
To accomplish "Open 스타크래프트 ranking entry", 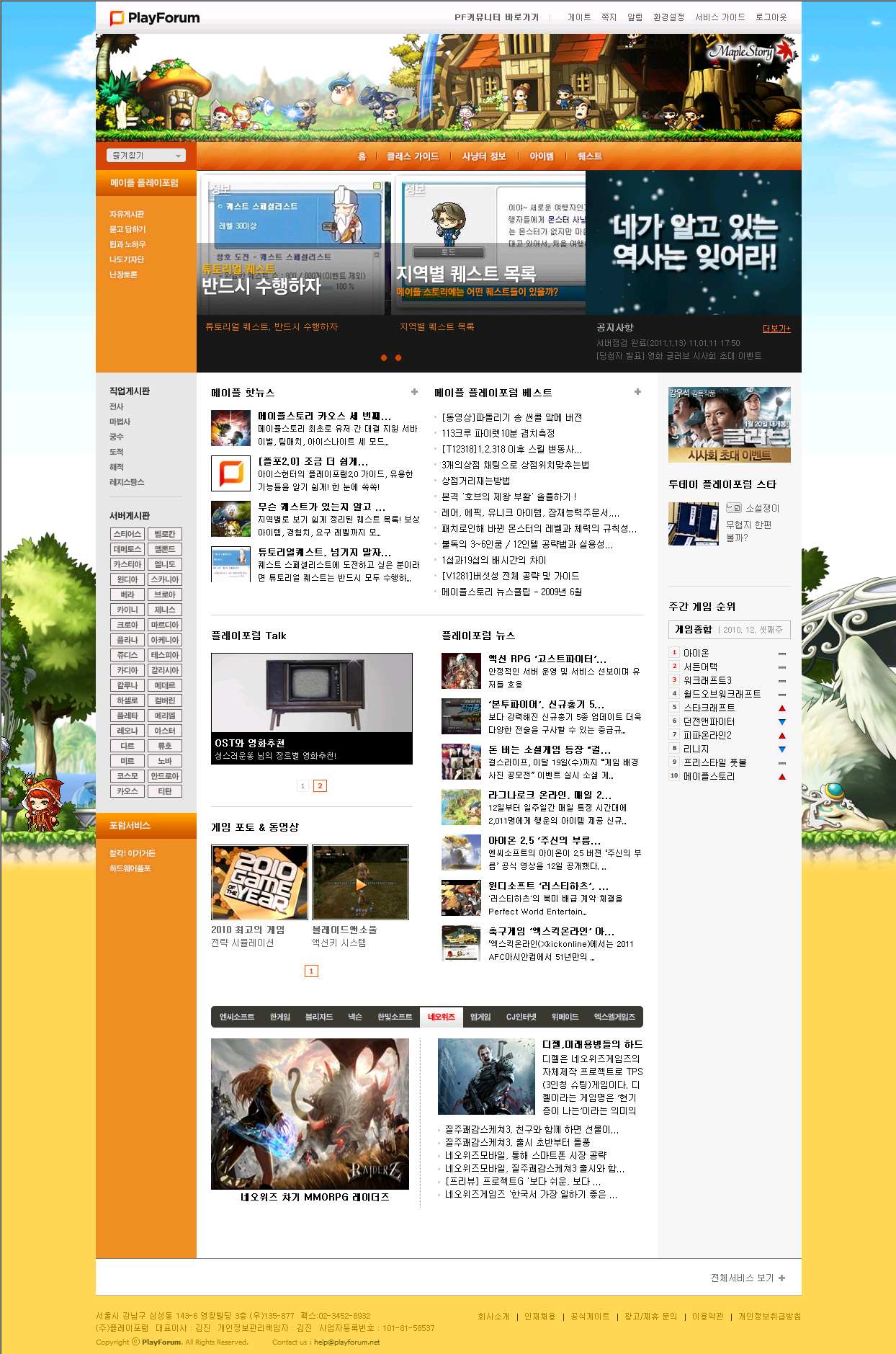I will [709, 708].
